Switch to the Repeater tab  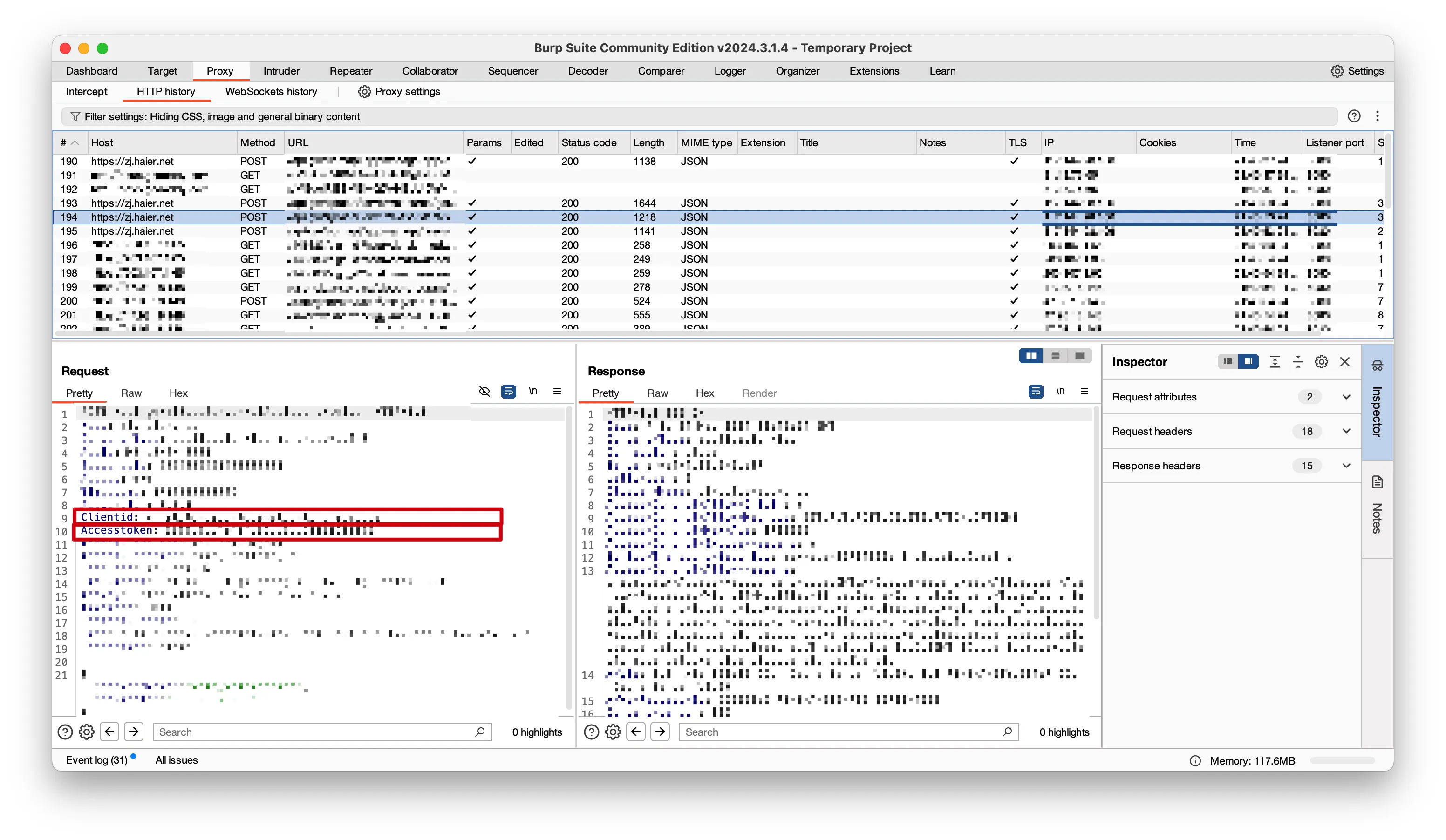tap(351, 71)
